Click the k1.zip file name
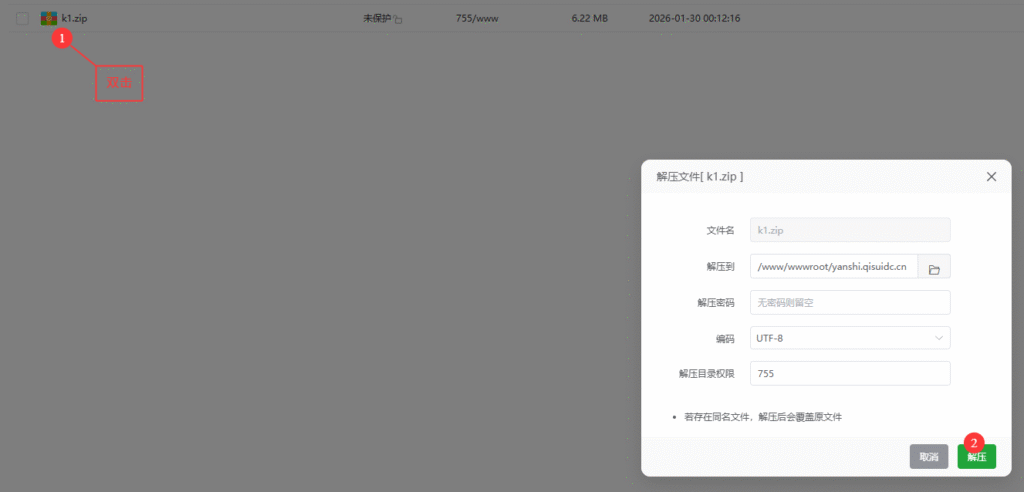The width and height of the screenshot is (1024, 492). pyautogui.click(x=74, y=19)
